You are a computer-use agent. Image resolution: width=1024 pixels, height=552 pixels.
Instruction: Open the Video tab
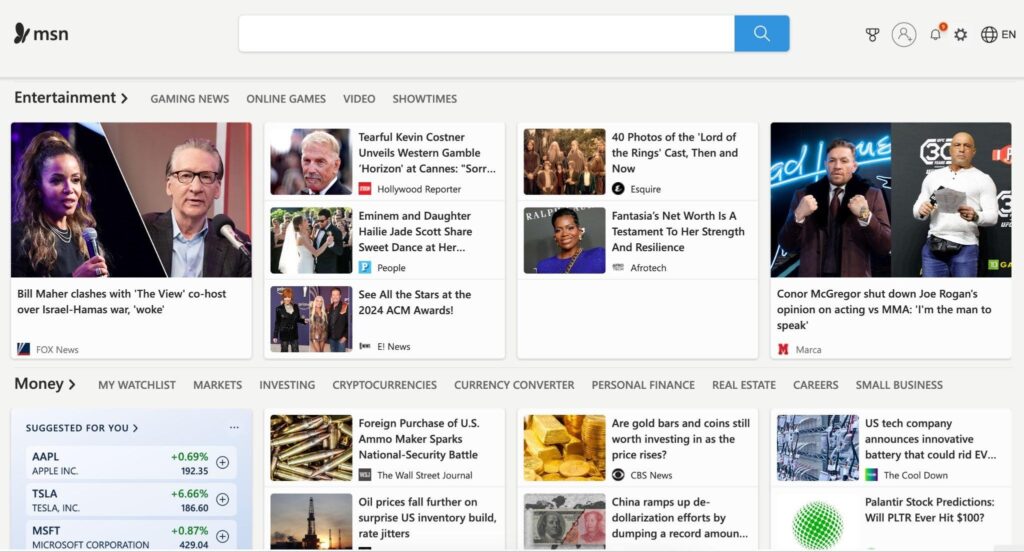359,99
